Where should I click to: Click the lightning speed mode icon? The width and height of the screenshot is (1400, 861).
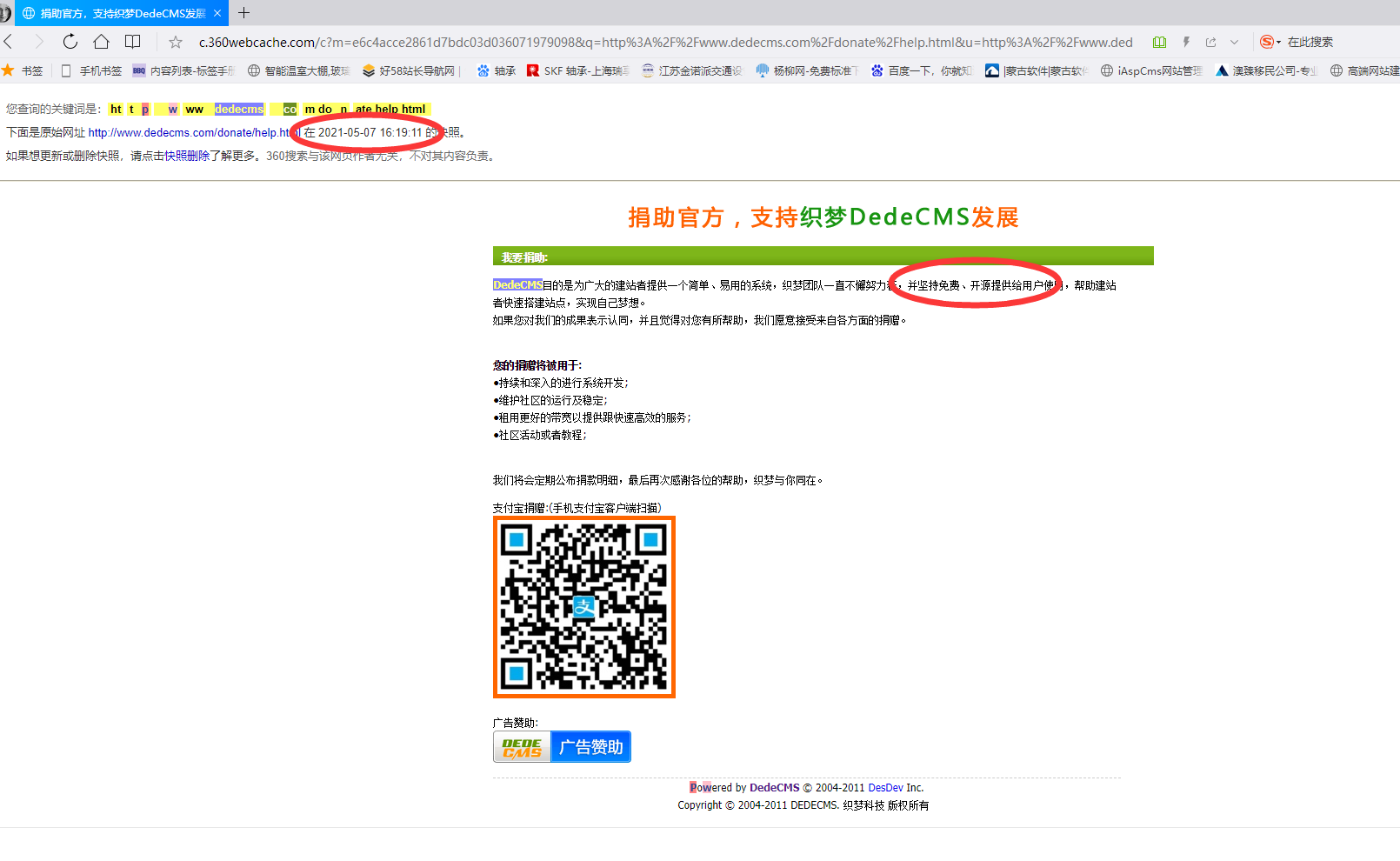(x=1186, y=42)
